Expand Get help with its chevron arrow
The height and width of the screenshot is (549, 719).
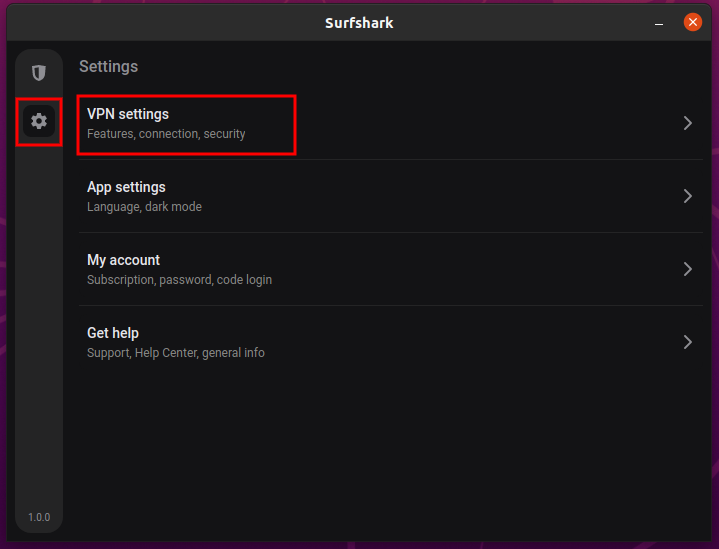pos(687,342)
